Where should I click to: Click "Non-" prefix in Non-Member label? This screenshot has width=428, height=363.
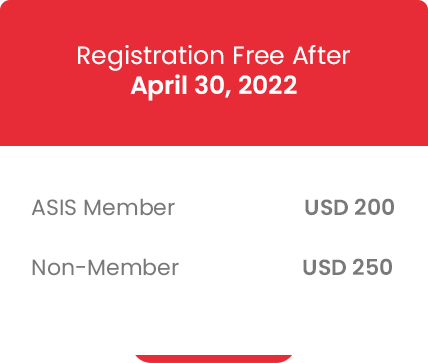coord(59,267)
